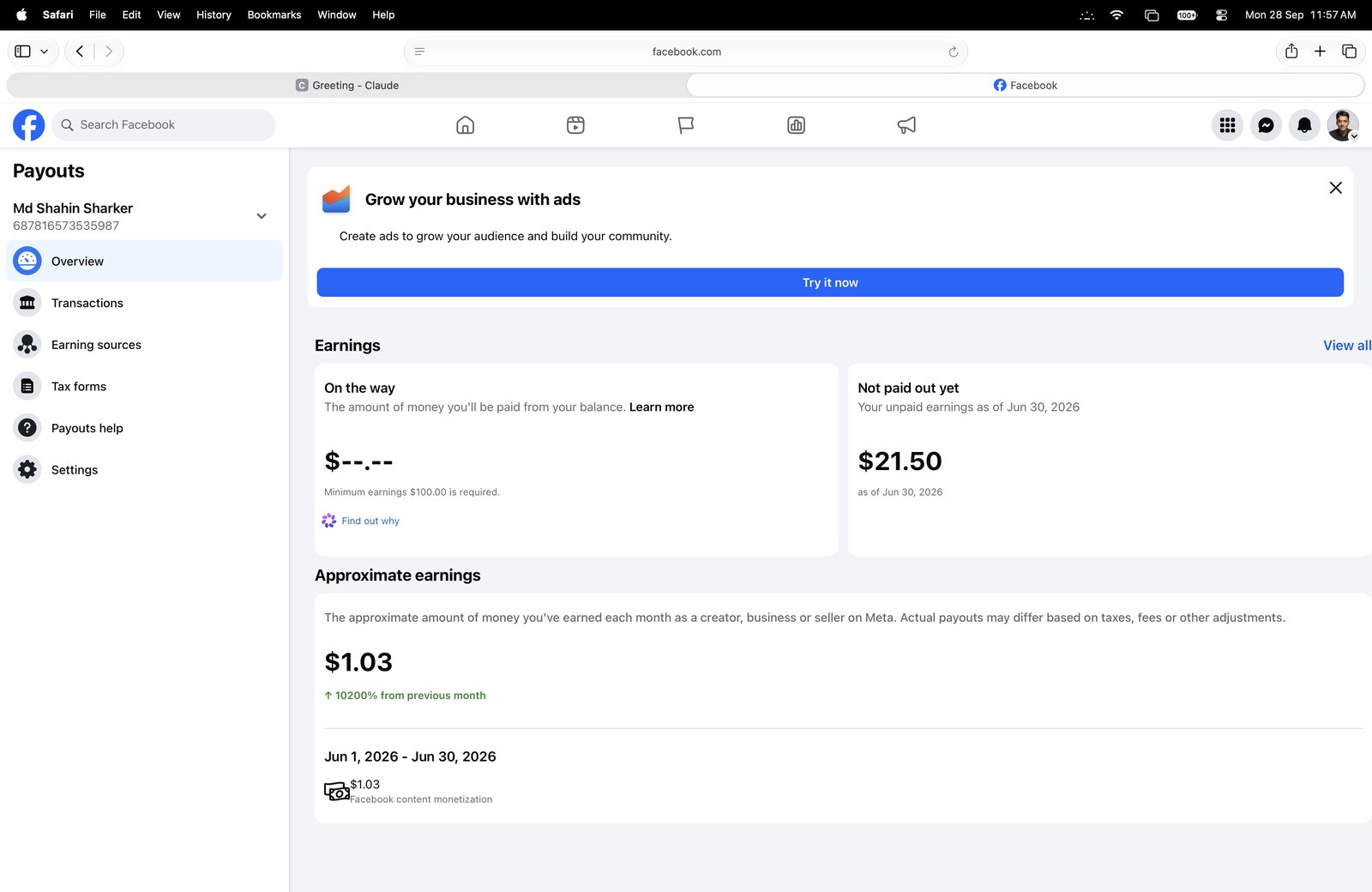Click the Grow your business ads logo icon
The height and width of the screenshot is (892, 1372).
[336, 199]
